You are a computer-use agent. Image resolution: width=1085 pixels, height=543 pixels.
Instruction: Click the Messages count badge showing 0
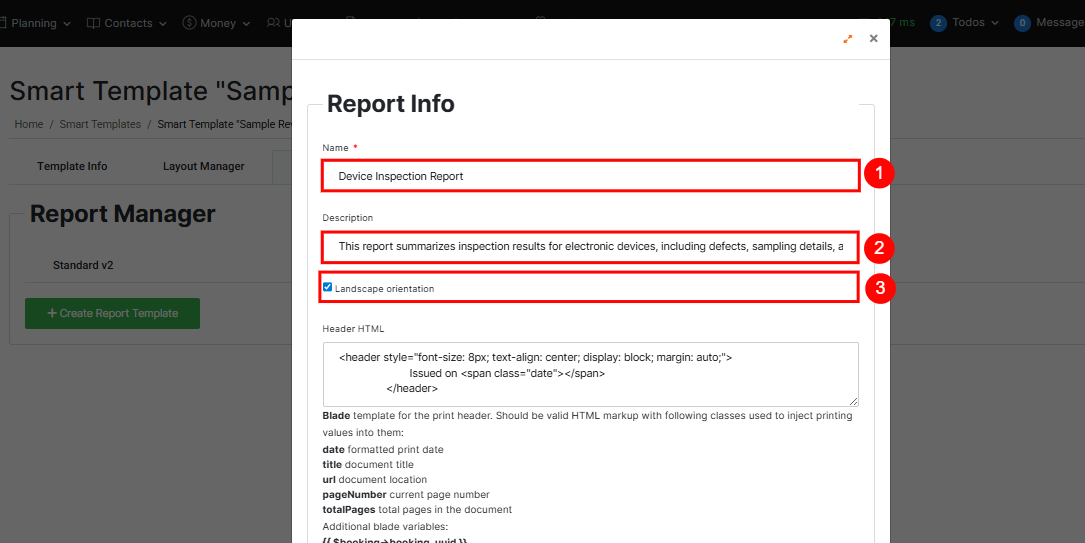click(x=1022, y=23)
